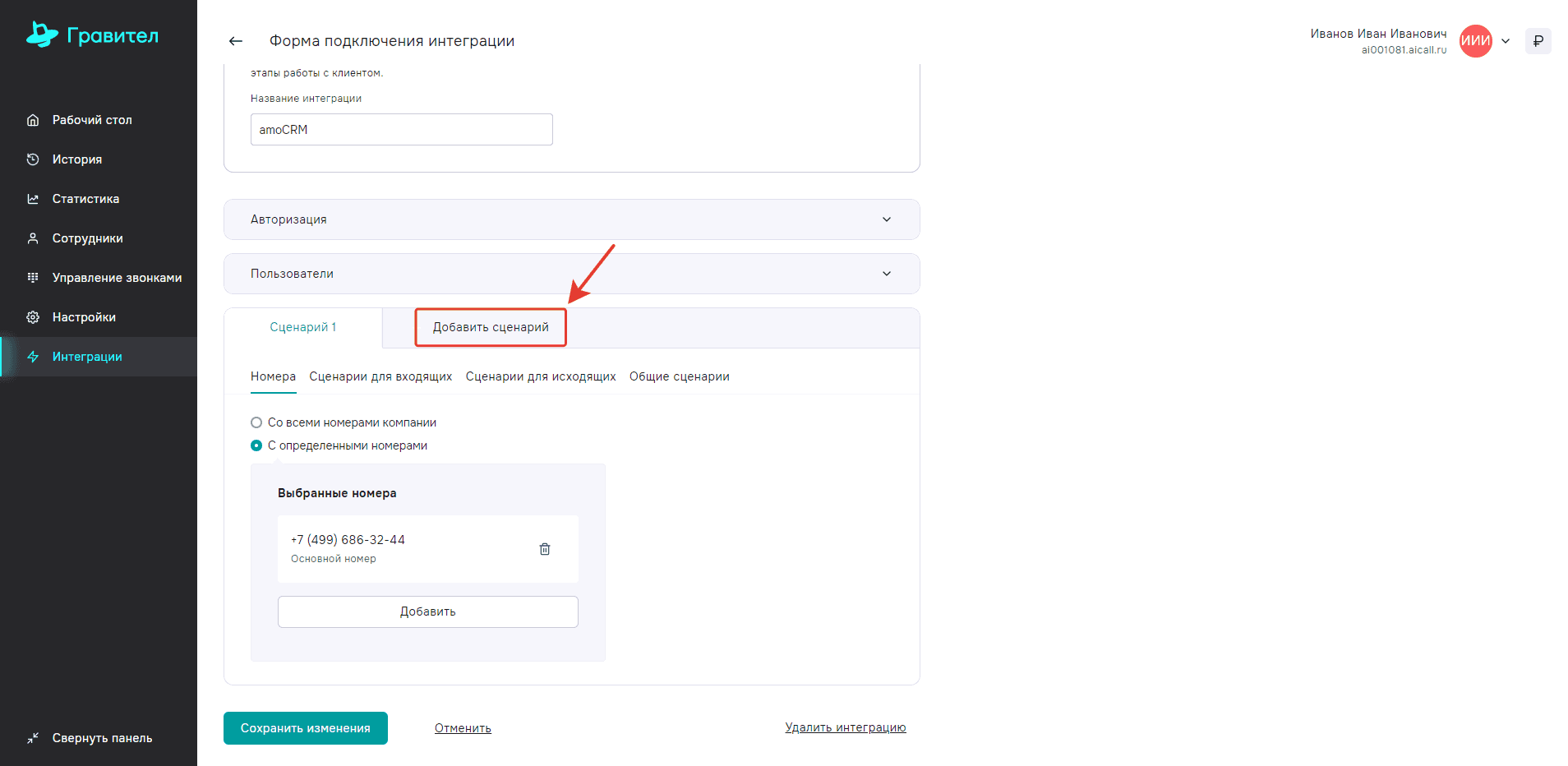Select the 'Со всеми номерами компании' radio option
This screenshot has width=1568, height=766.
click(x=256, y=422)
